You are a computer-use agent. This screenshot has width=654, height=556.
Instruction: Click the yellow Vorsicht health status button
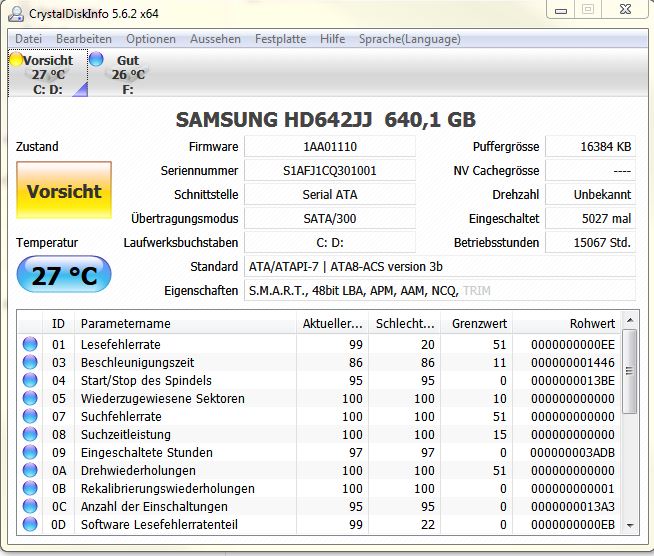[64, 190]
